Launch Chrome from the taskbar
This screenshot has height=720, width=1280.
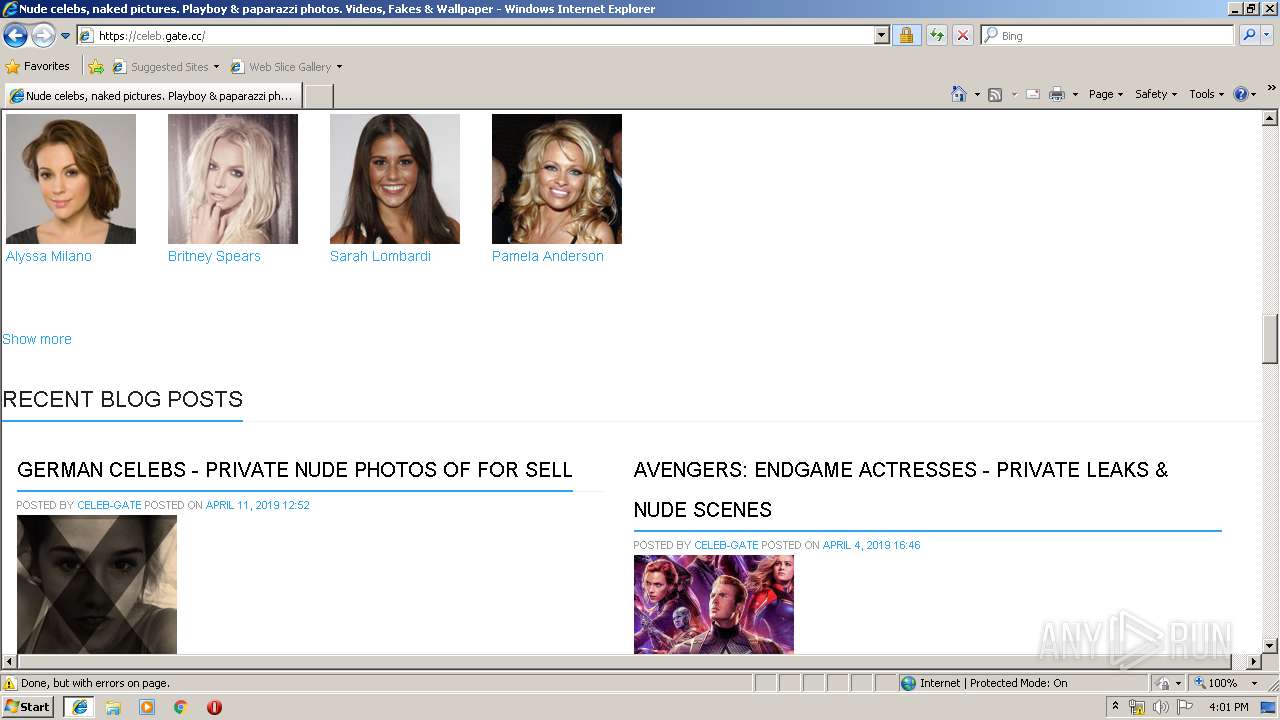tap(181, 707)
